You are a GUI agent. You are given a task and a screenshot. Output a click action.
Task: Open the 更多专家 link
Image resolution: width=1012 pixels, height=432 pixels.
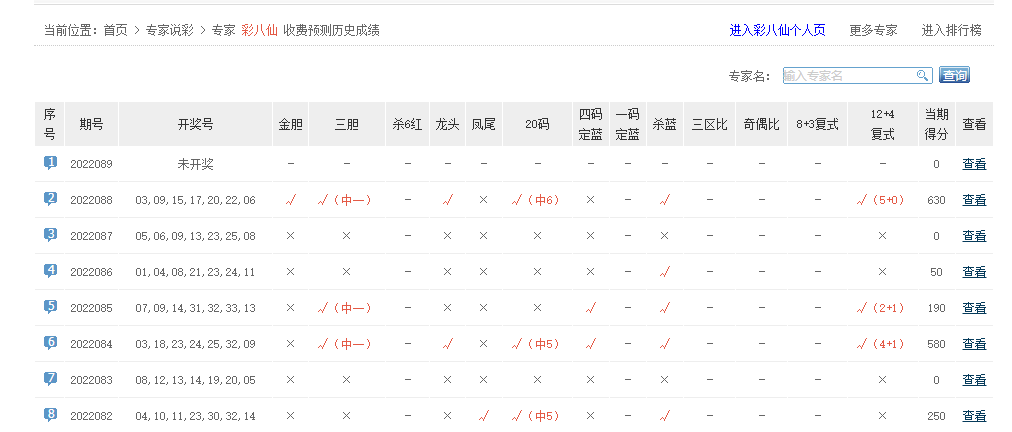pyautogui.click(x=873, y=30)
